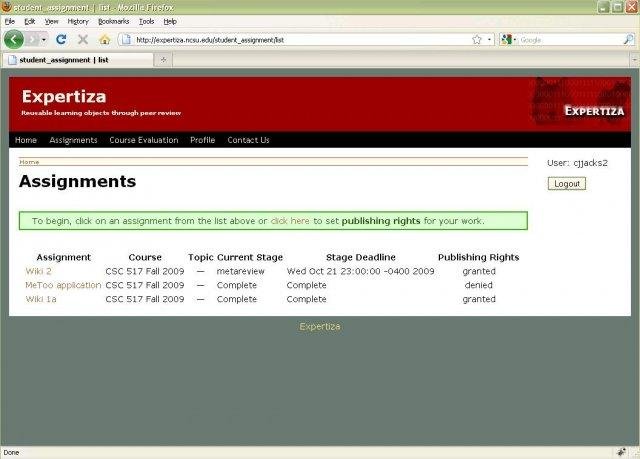This screenshot has height=459, width=640.
Task: Open the search engine selector dropdown
Action: coord(509,40)
